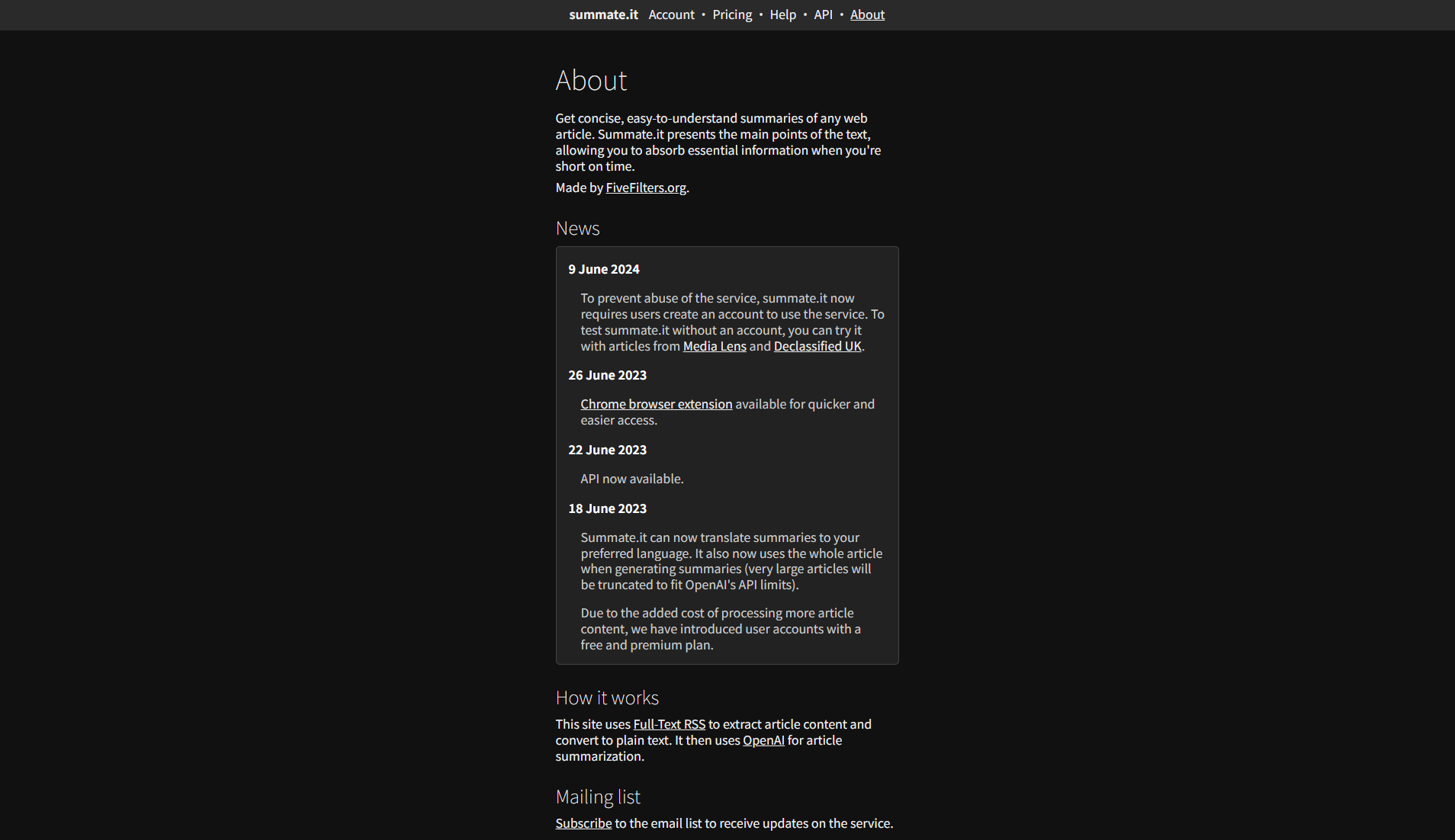1455x840 pixels.
Task: Click the summate.it site logo
Action: point(603,14)
